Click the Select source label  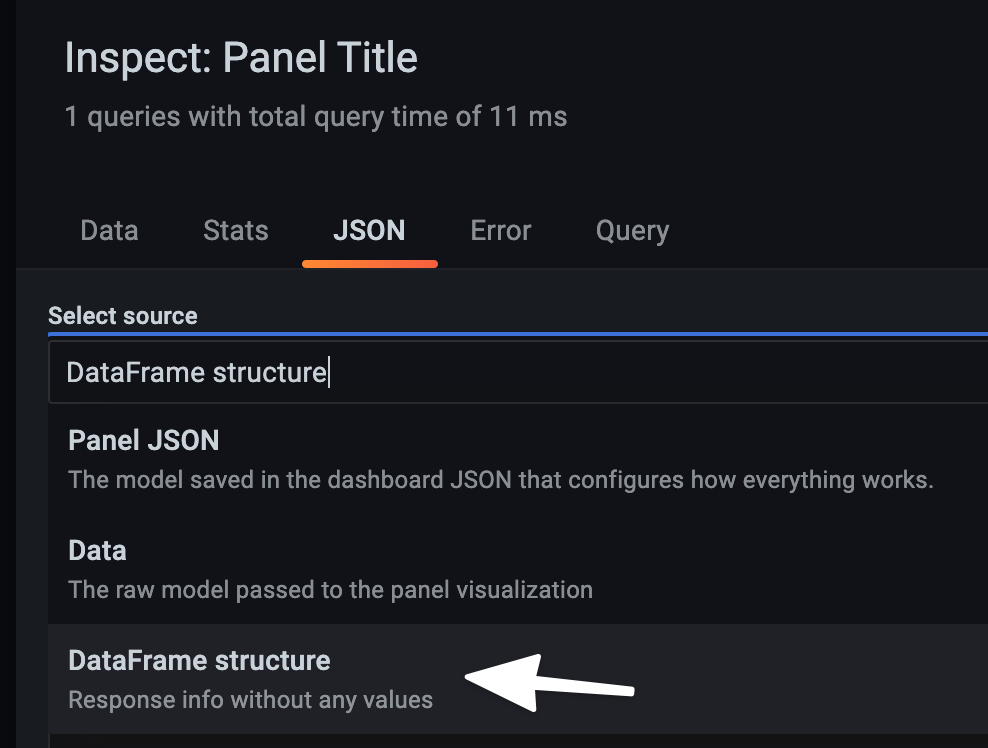tap(121, 315)
